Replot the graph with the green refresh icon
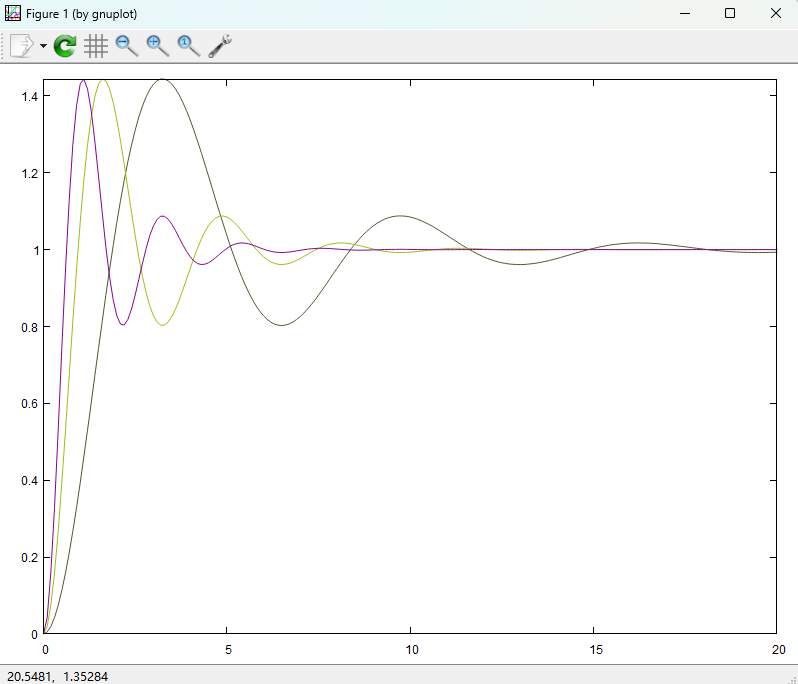Image resolution: width=798 pixels, height=684 pixels. point(65,45)
